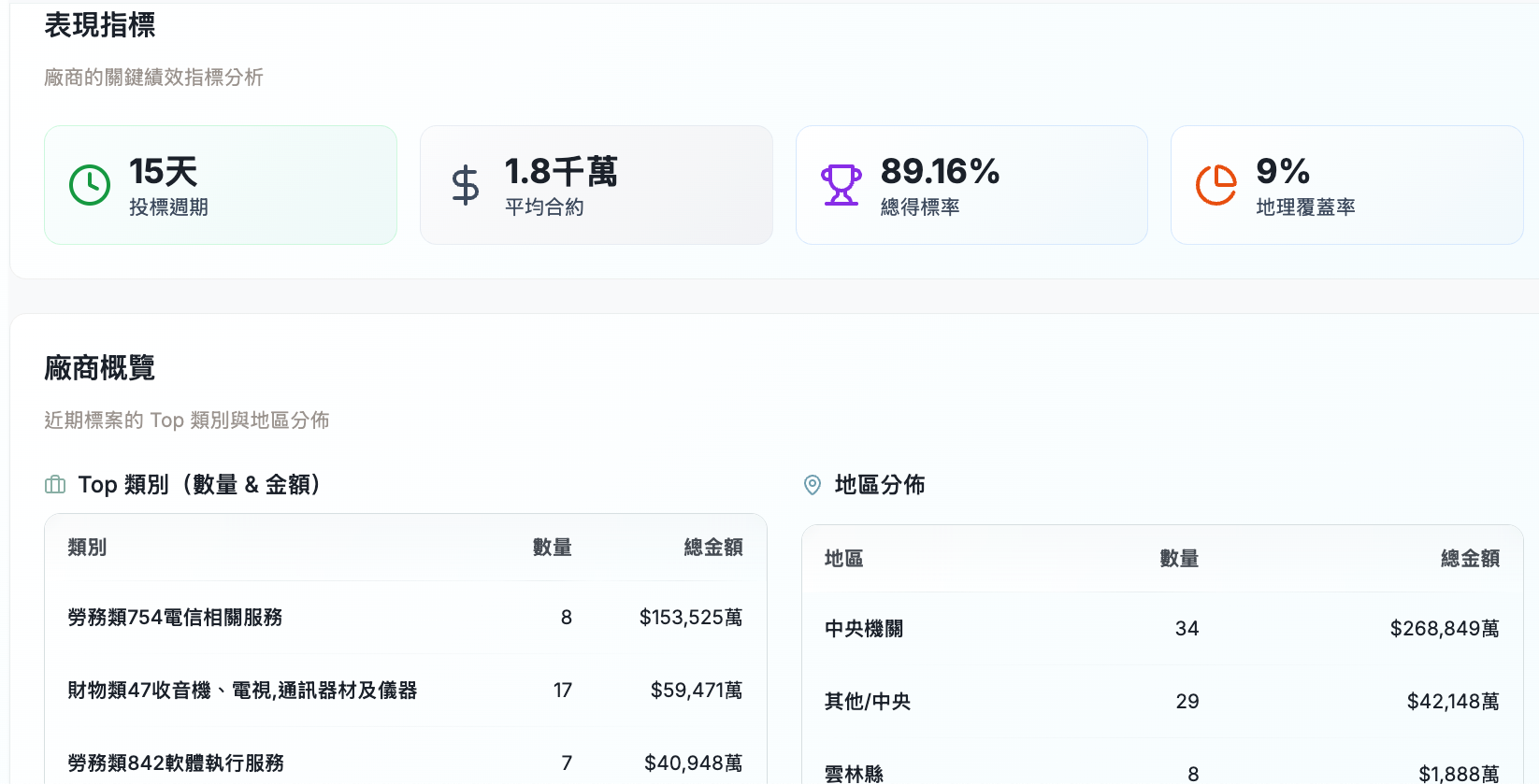1539x784 pixels.
Task: Click the briefcase icon beside Top 類別
Action: (55, 485)
